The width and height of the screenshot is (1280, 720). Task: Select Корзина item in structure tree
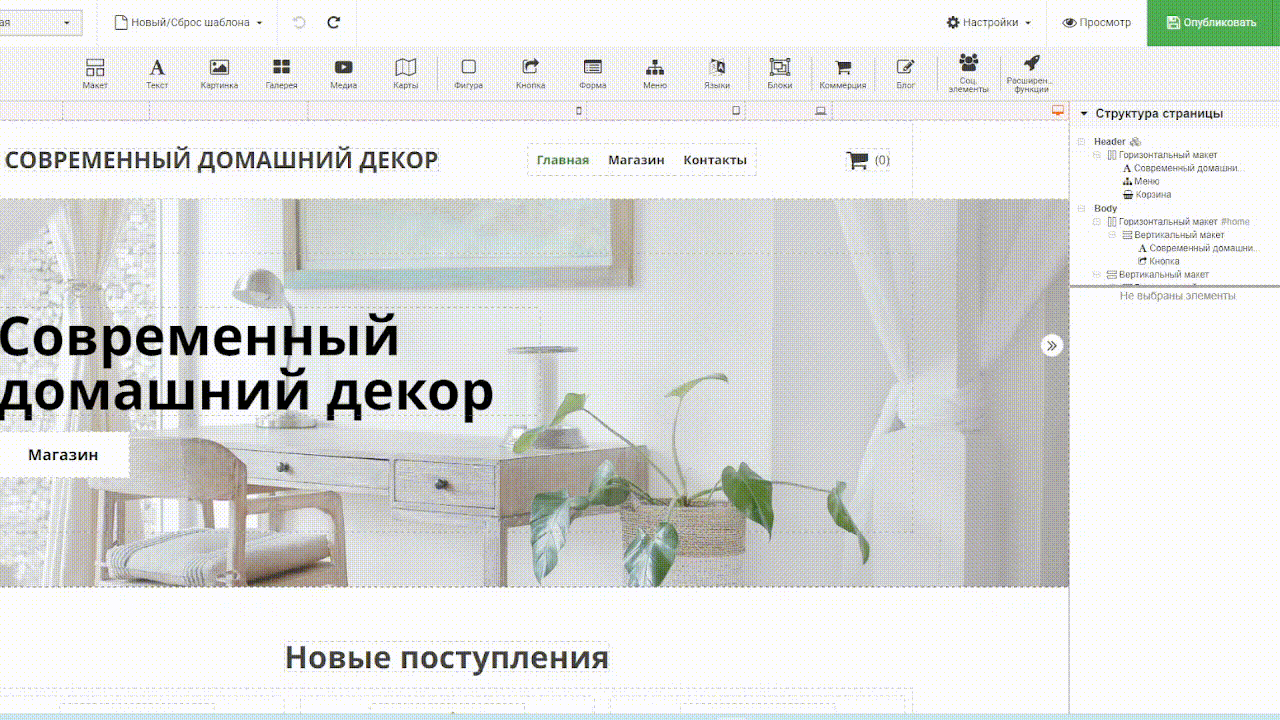click(1152, 195)
